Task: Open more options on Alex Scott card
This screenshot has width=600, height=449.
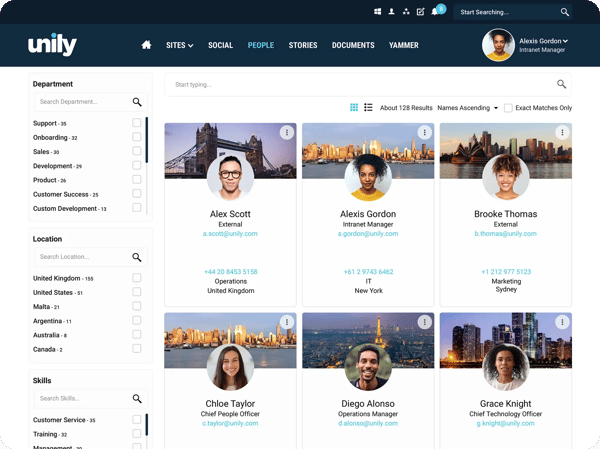Action: 287,132
